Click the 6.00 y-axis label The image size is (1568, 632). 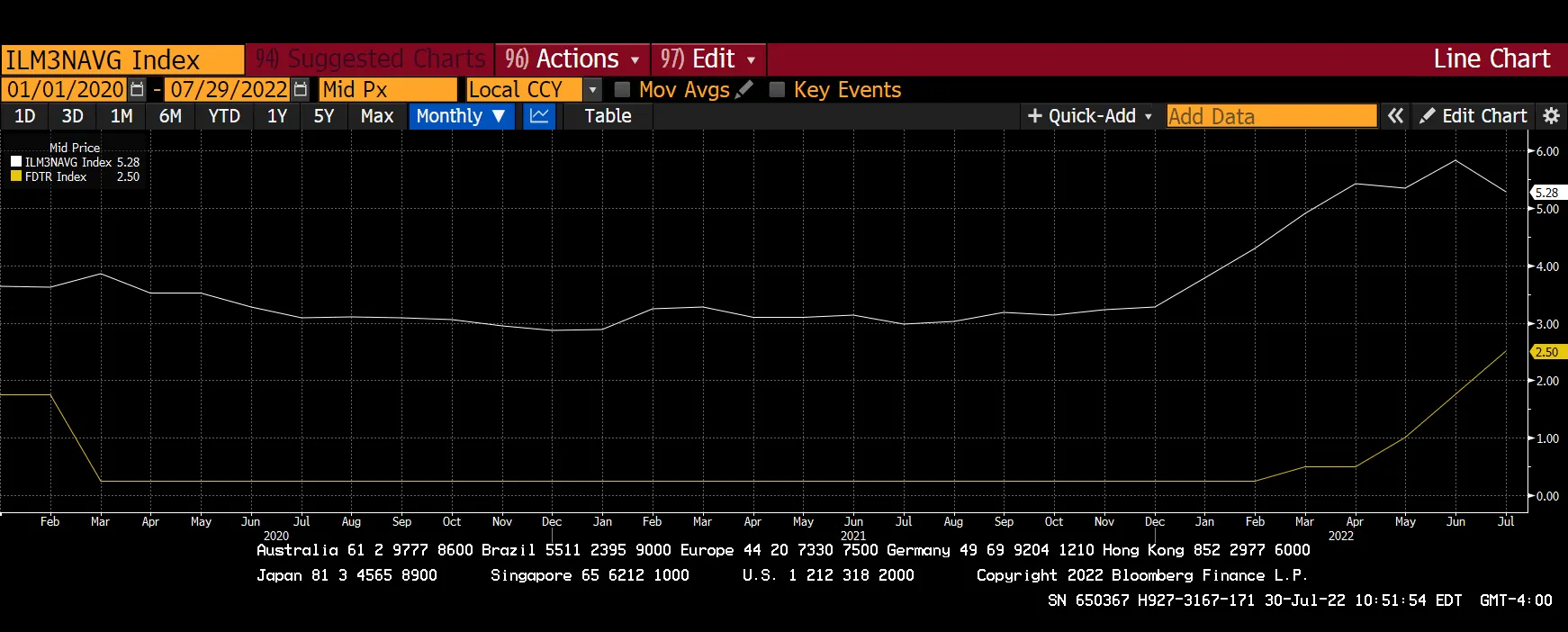click(x=1547, y=151)
